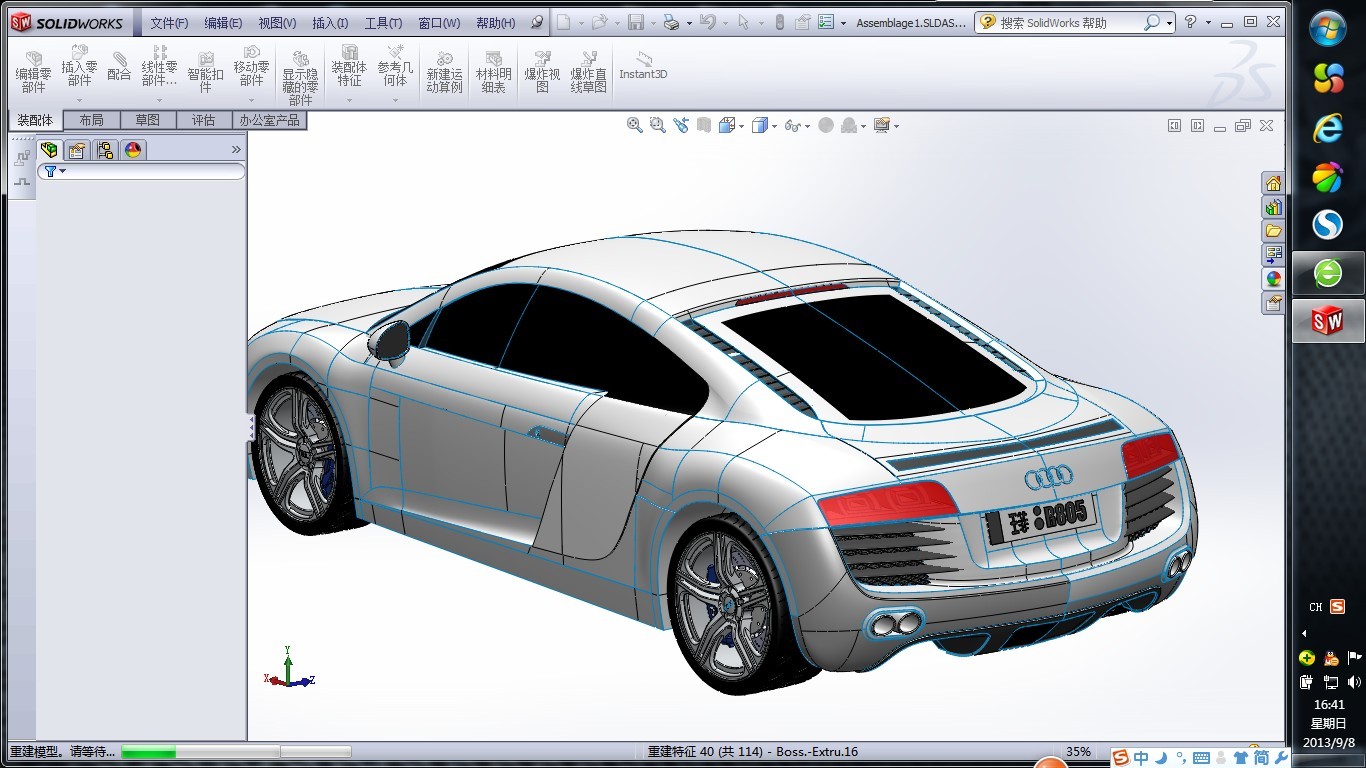
Task: Expand the 线性零部件 dropdown arrow
Action: (159, 100)
